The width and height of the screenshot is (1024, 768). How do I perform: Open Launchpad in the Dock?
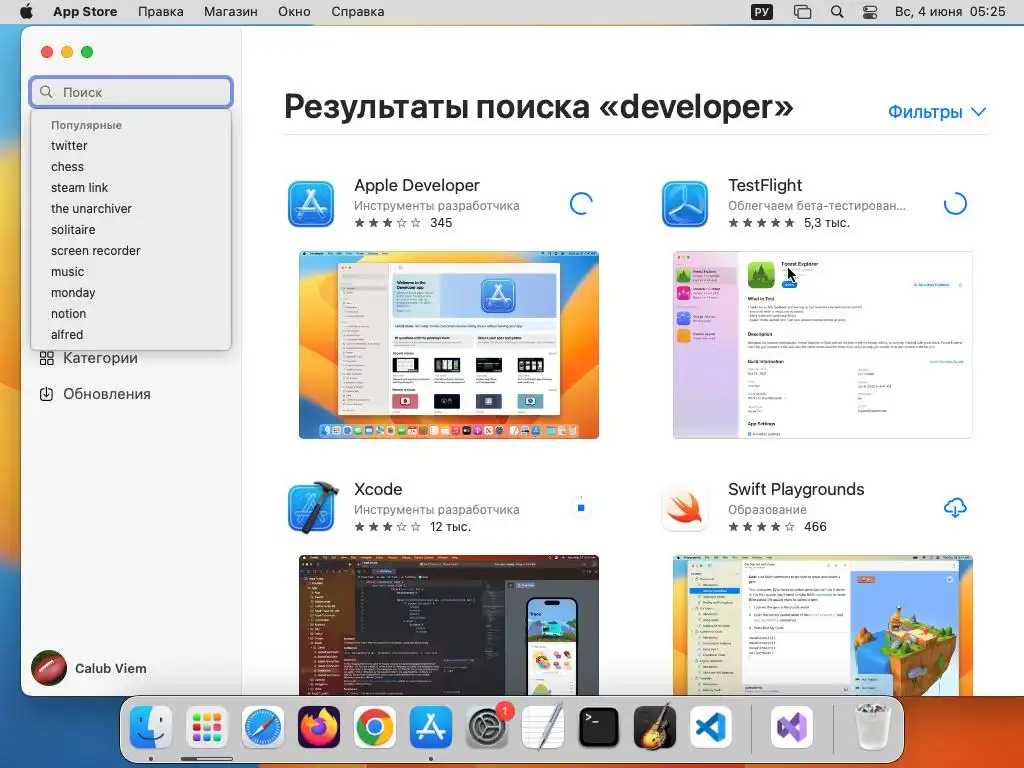point(207,727)
